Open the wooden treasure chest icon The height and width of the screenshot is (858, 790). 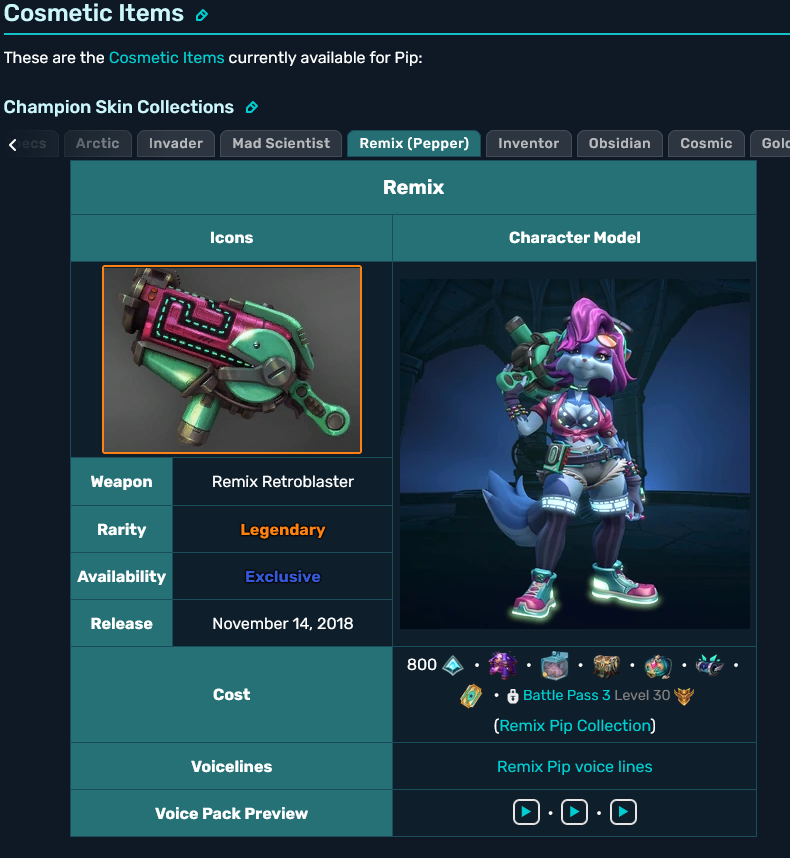click(606, 665)
